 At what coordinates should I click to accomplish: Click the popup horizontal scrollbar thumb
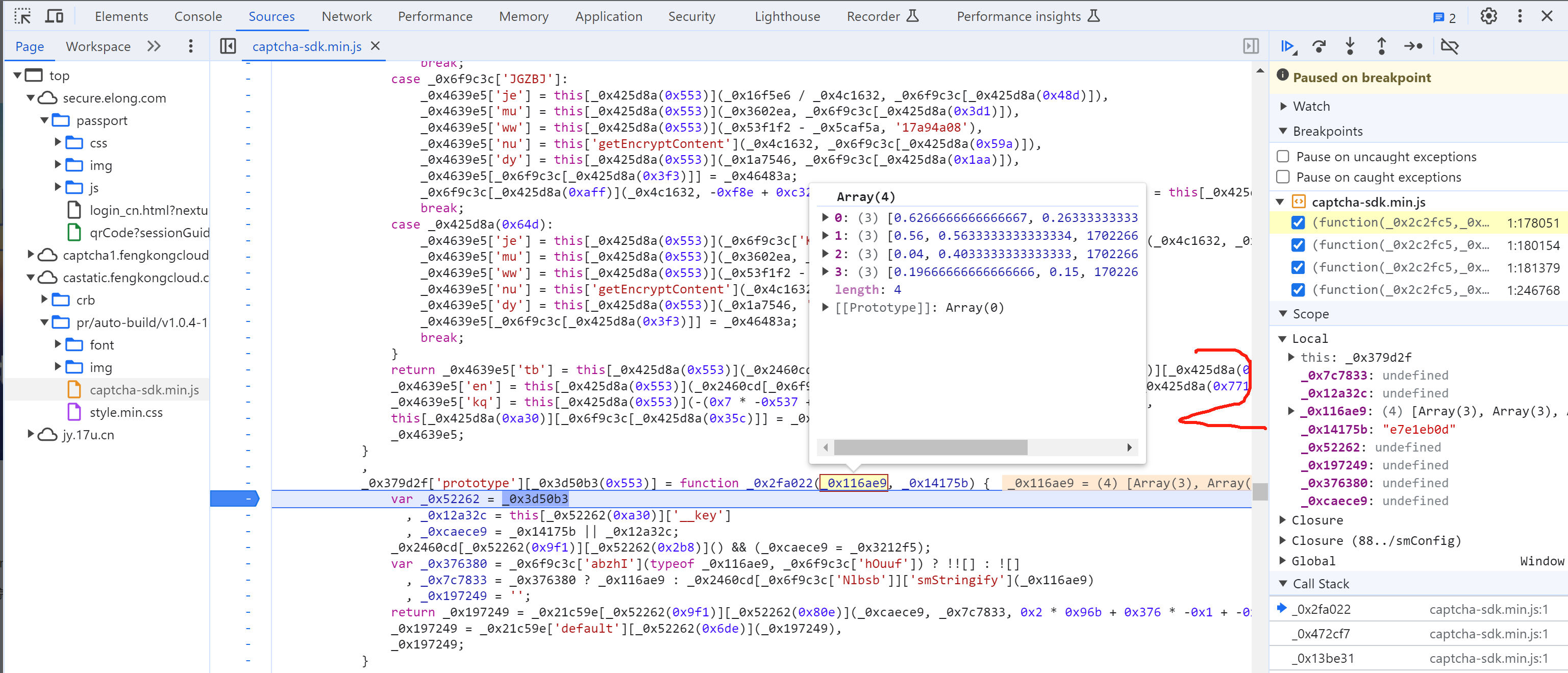pyautogui.click(x=930, y=448)
